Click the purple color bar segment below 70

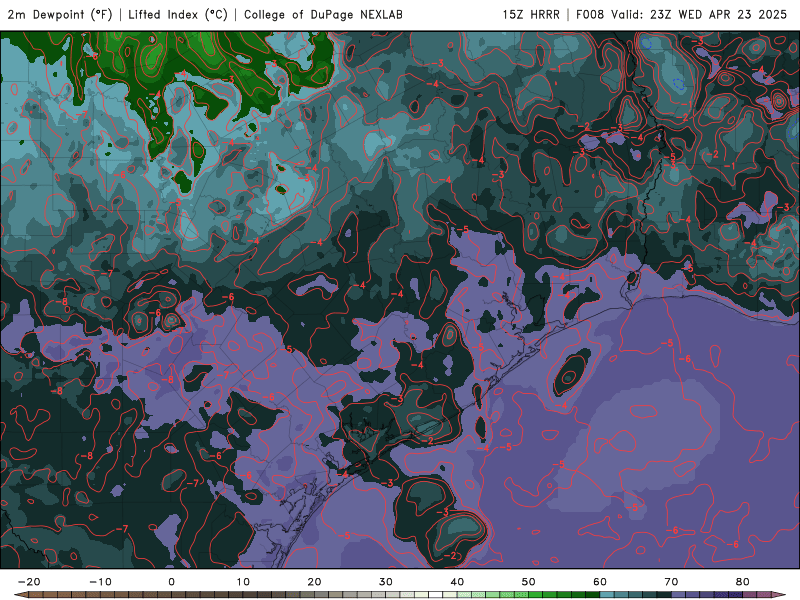(x=679, y=595)
